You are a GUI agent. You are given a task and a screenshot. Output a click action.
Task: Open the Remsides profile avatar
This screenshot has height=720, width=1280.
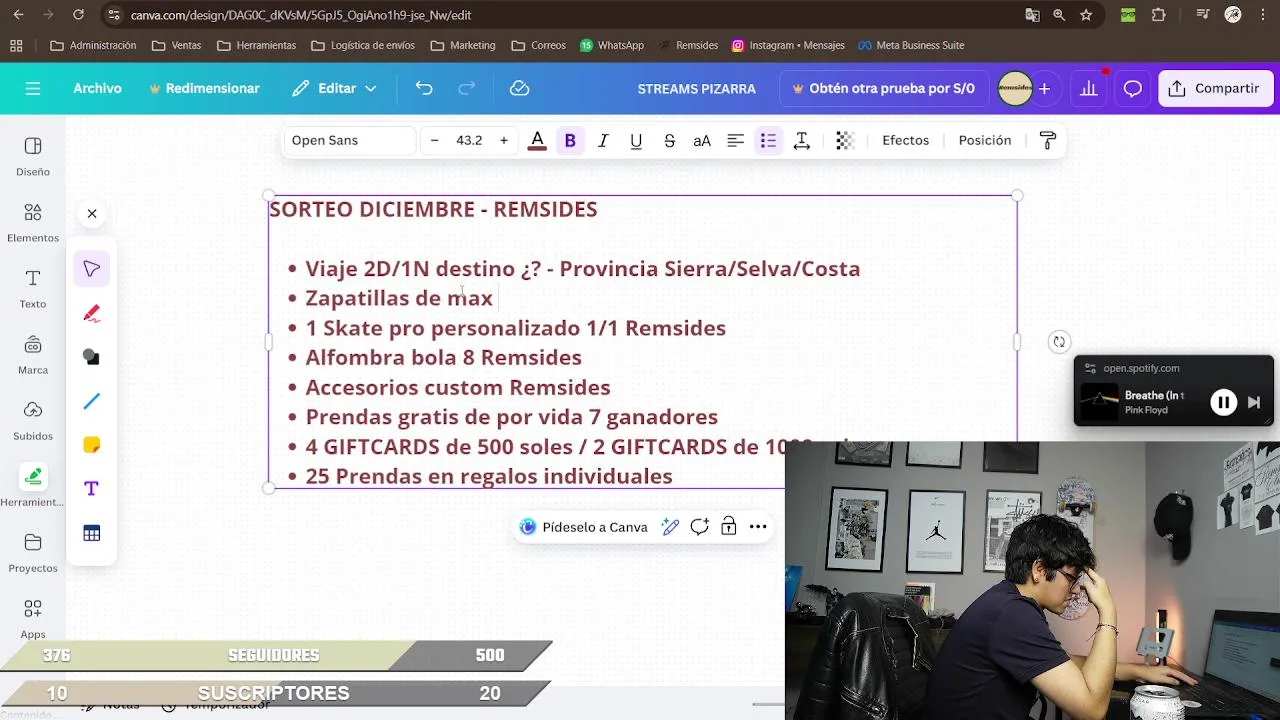pos(1015,88)
